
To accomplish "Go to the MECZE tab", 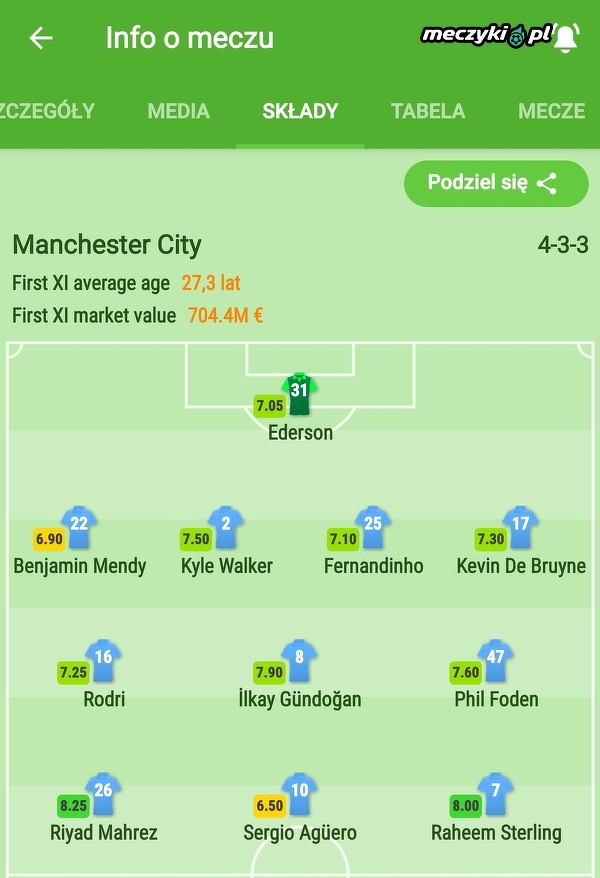I will coord(552,111).
